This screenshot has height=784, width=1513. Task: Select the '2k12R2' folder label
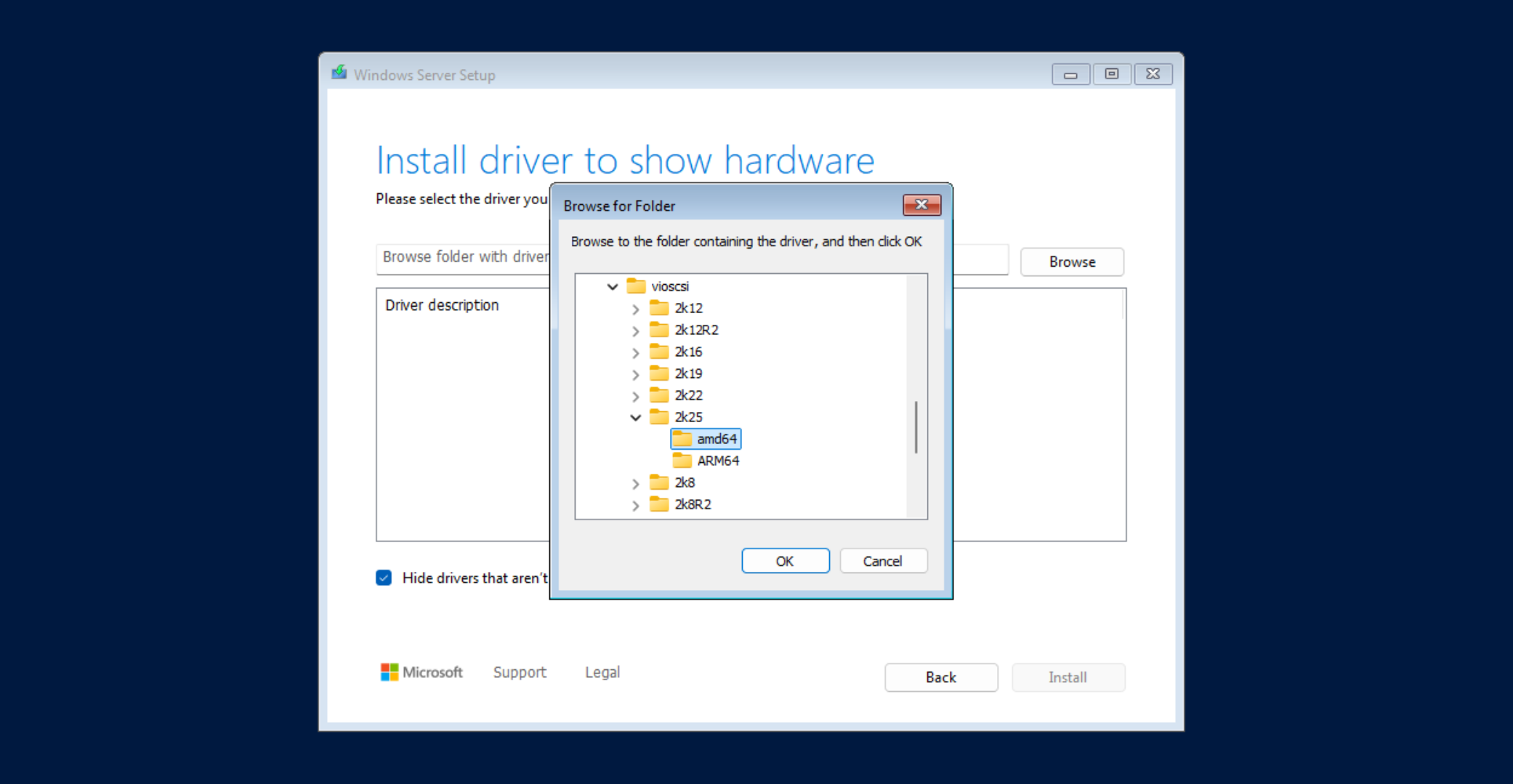[x=696, y=330]
